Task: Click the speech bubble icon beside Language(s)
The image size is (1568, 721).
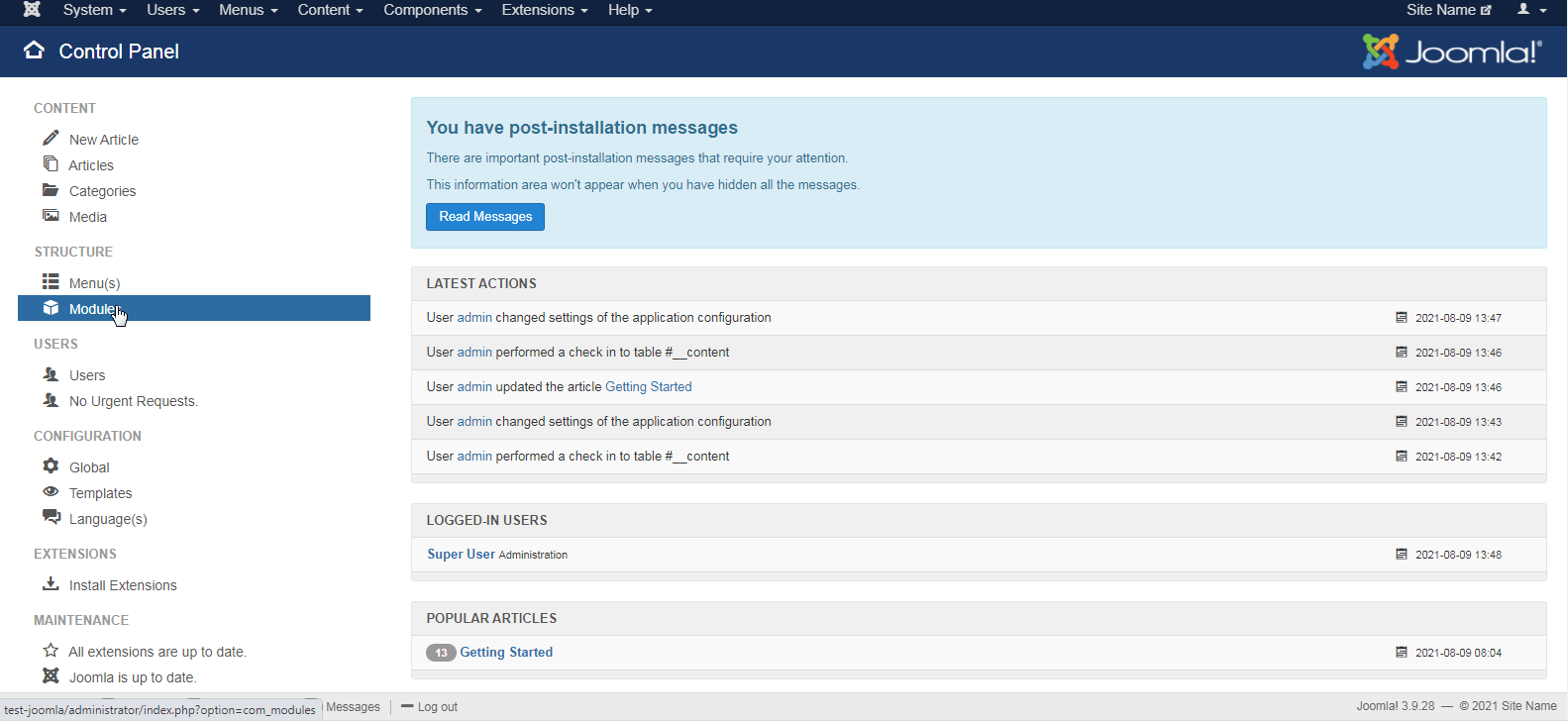Action: tap(51, 517)
